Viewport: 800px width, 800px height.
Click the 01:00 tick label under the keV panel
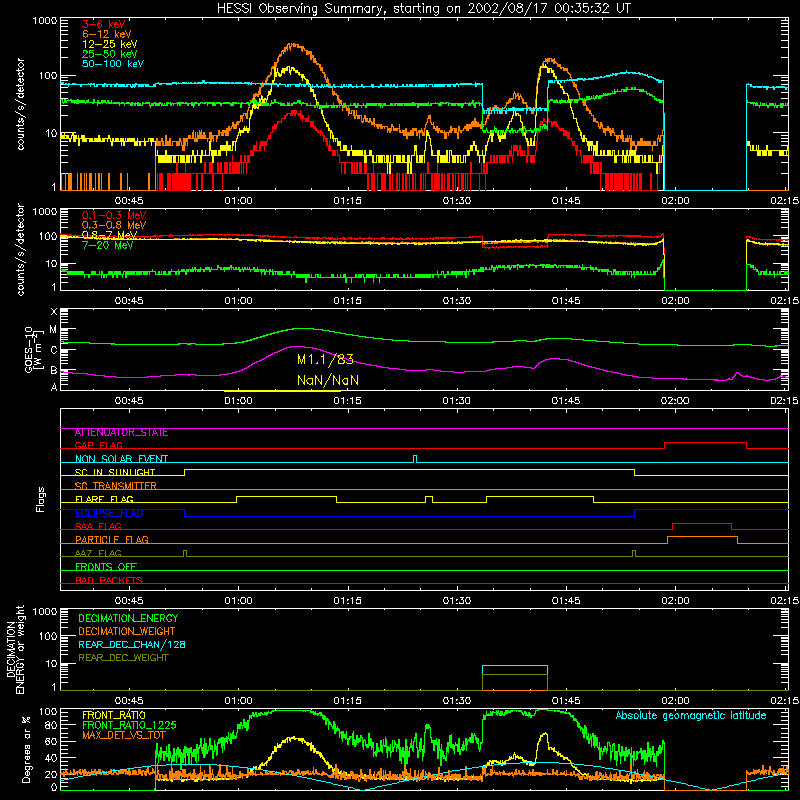pos(238,201)
